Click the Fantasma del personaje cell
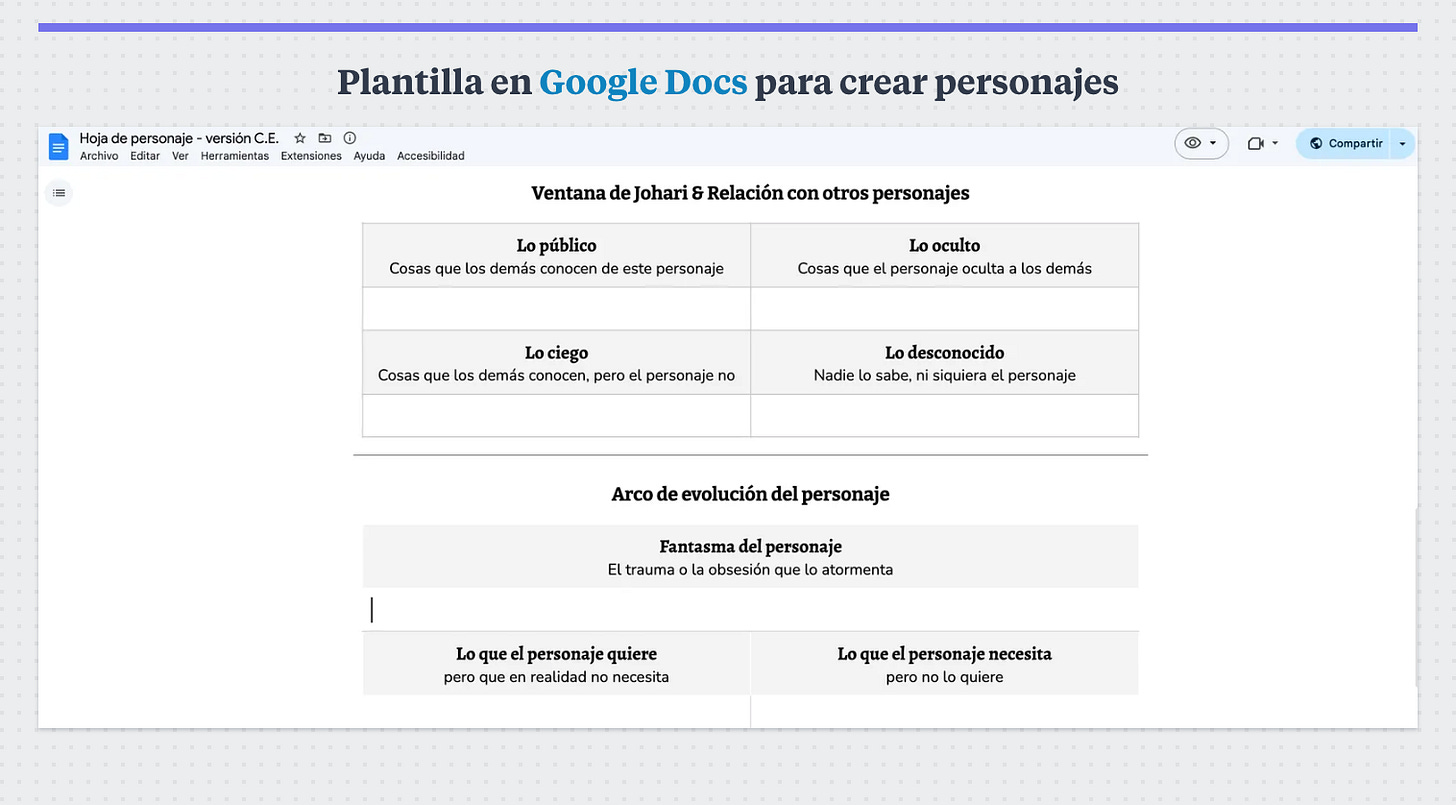 750,557
